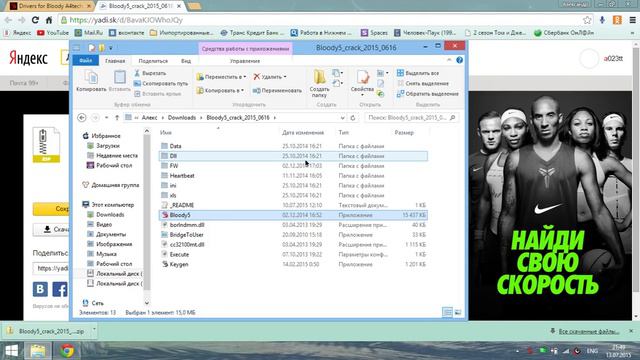
Task: Click Show all downloads (Все скачанные файлы)
Action: pyautogui.click(x=589, y=331)
